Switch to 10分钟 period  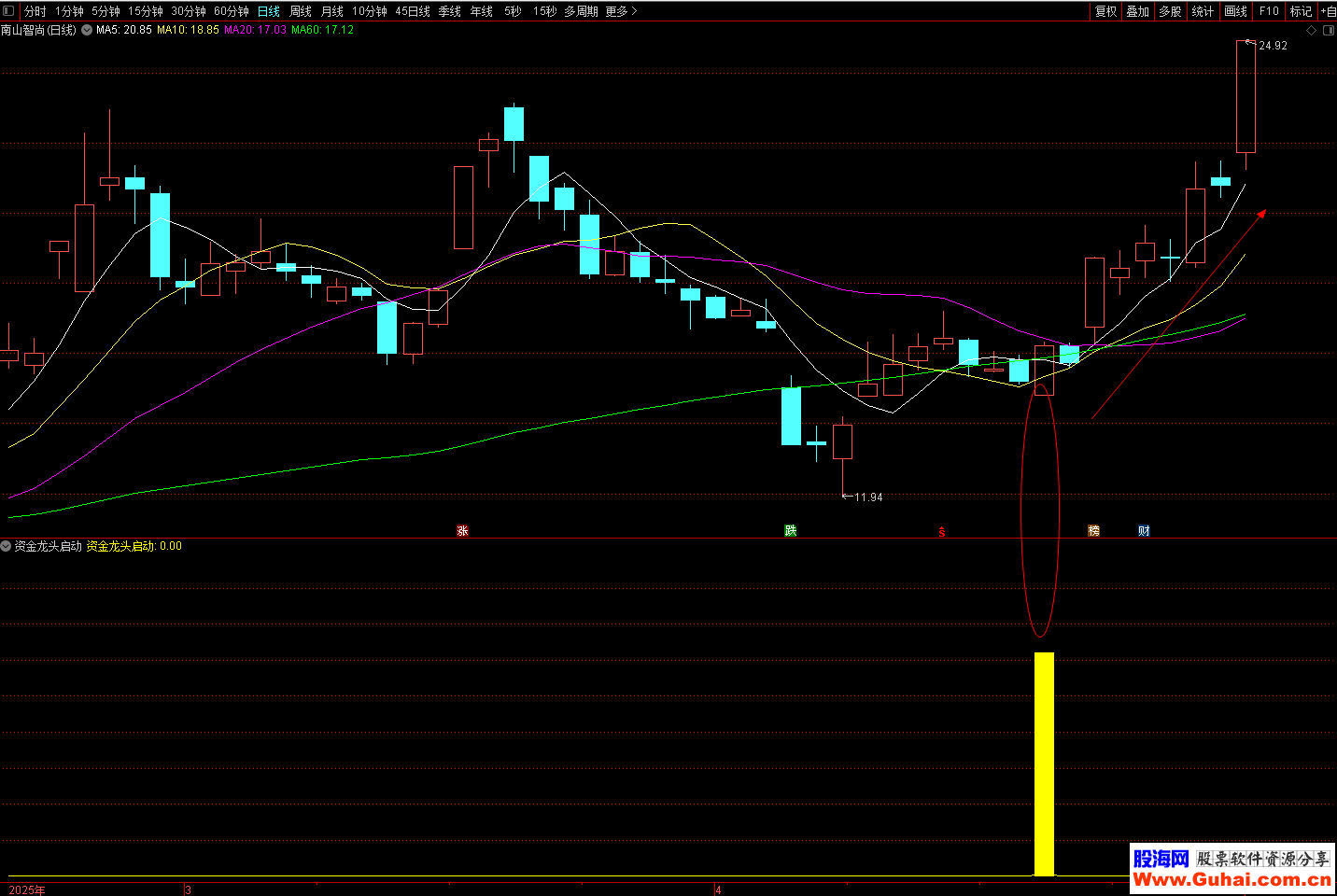coord(370,11)
